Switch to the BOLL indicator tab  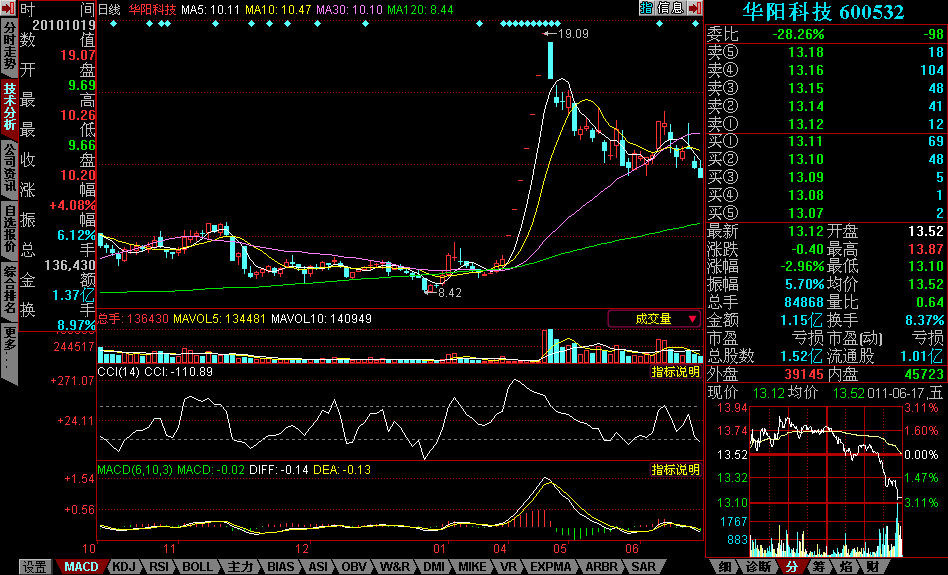[x=197, y=567]
